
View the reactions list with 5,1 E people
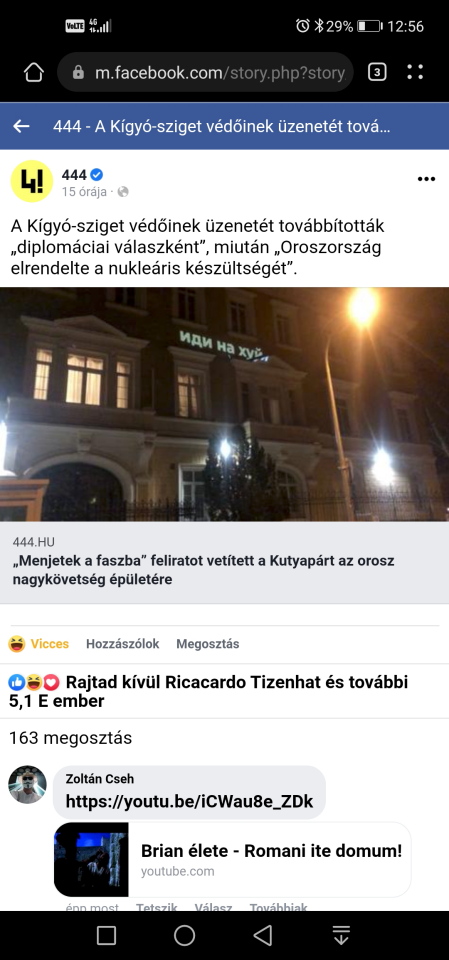coord(208,691)
